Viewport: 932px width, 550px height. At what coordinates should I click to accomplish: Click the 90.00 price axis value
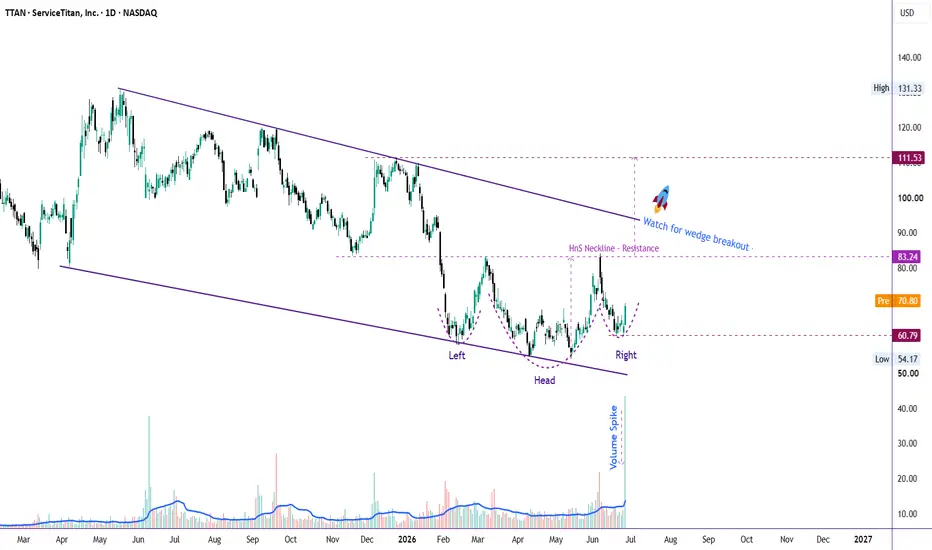(x=908, y=232)
